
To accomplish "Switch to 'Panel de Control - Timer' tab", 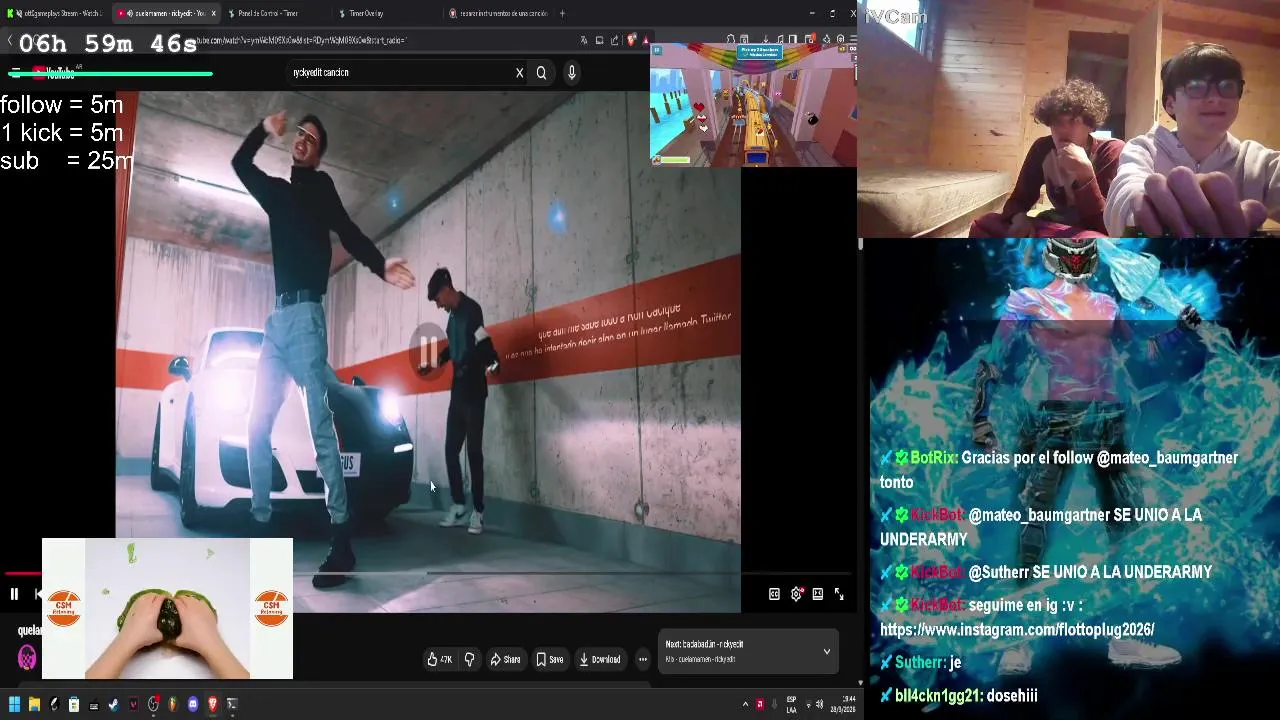I will pyautogui.click(x=270, y=13).
